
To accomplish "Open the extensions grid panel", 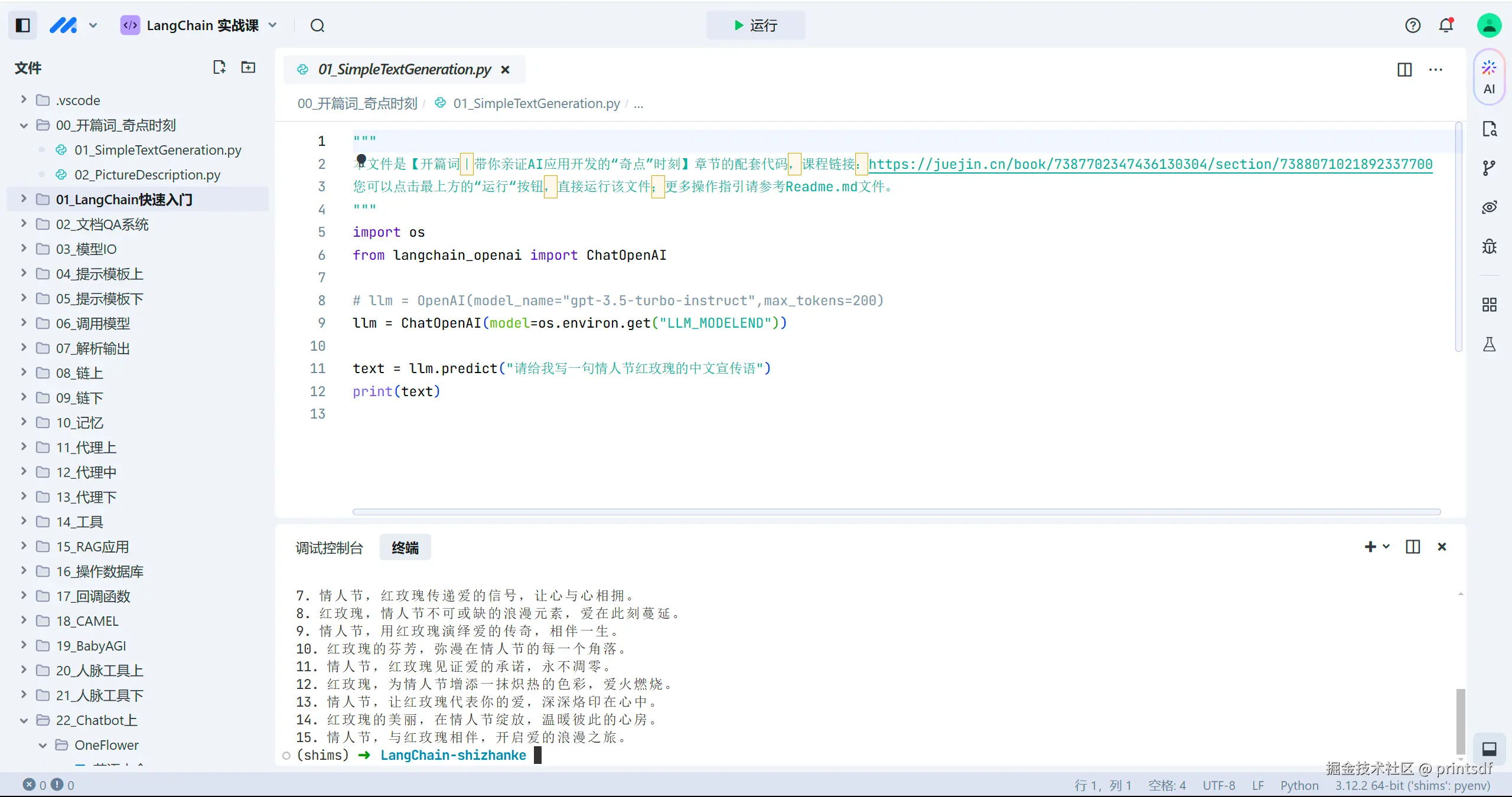I will 1489,305.
